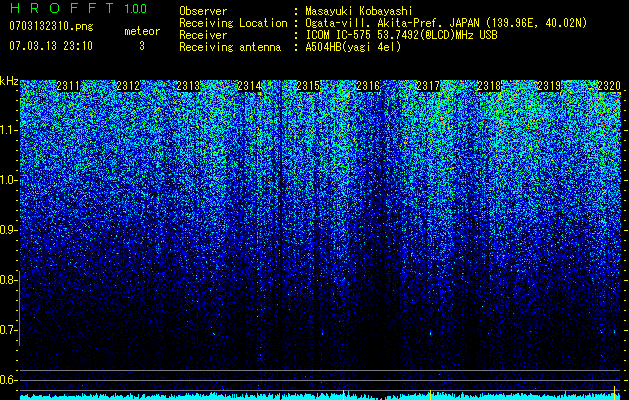Click the Receiver field label
This screenshot has height=400, width=629.
point(203,35)
